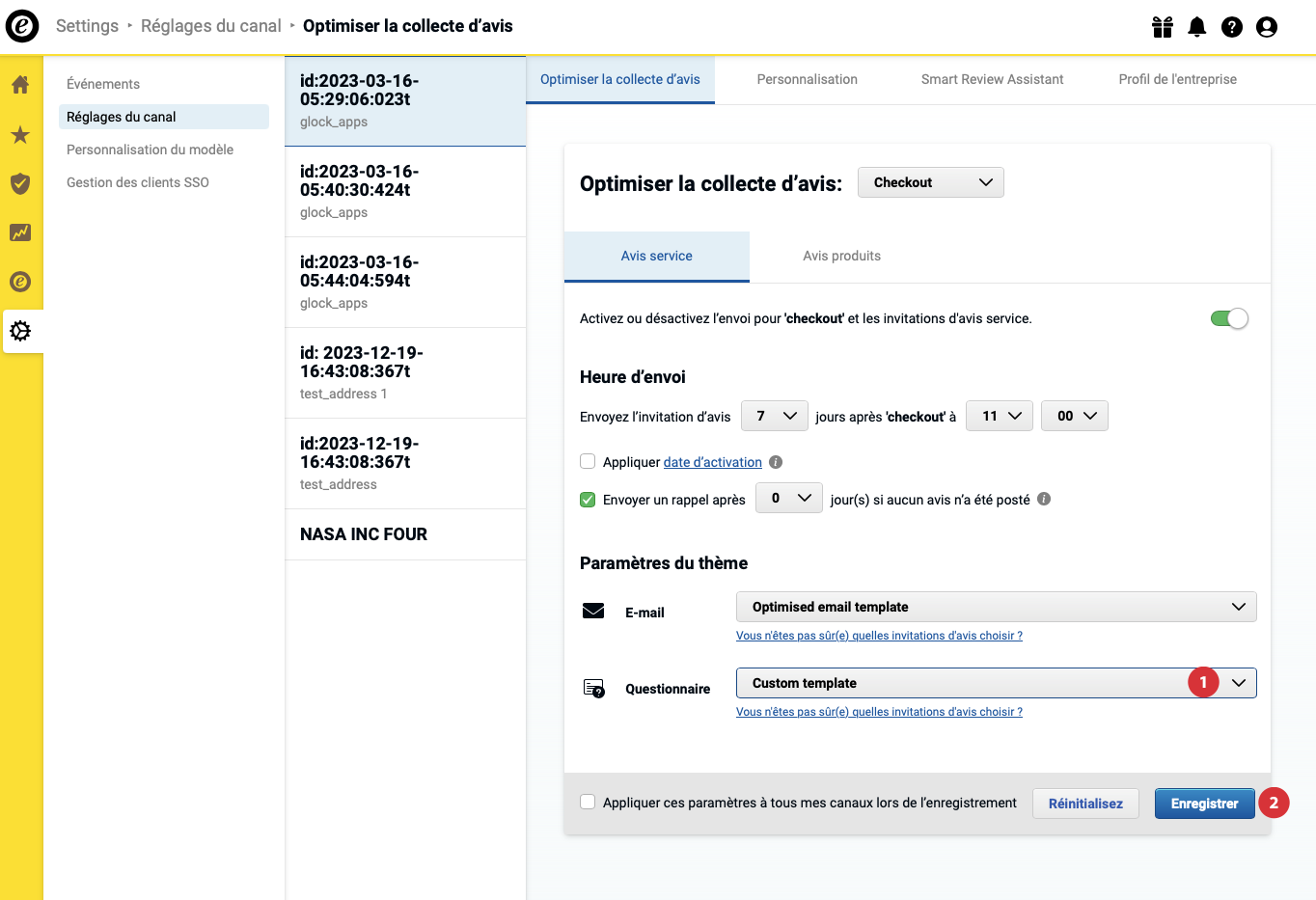Image resolution: width=1316 pixels, height=900 pixels.
Task: Expand the Optimised email template dropdown
Action: pos(997,607)
